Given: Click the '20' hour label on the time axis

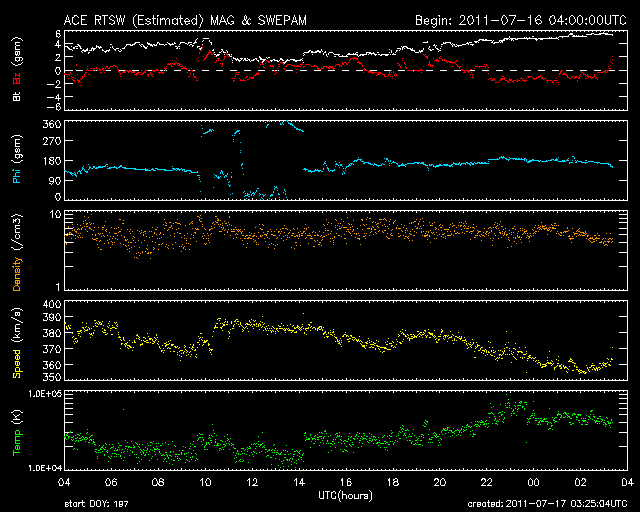Looking at the screenshot, I should click(440, 483).
